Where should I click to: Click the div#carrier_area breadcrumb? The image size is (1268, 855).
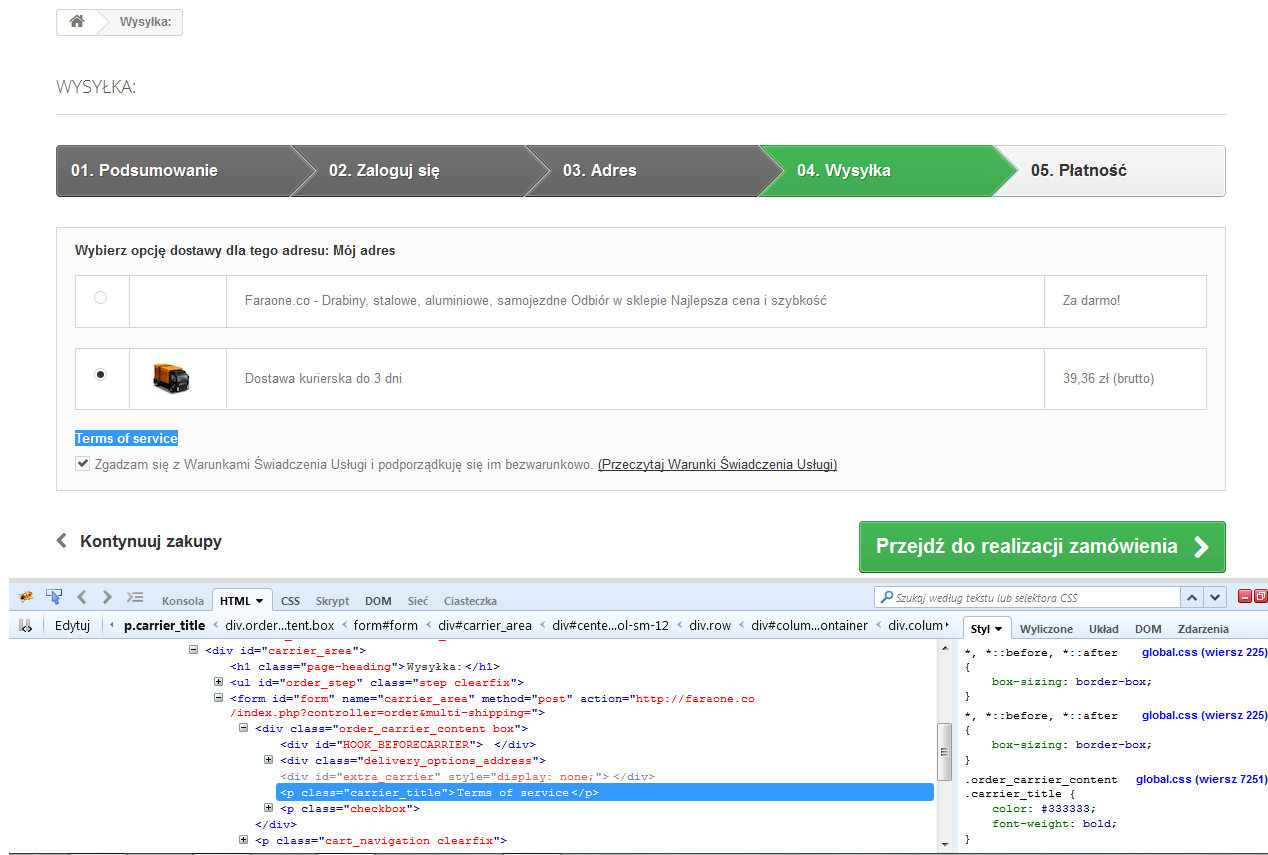coord(485,626)
